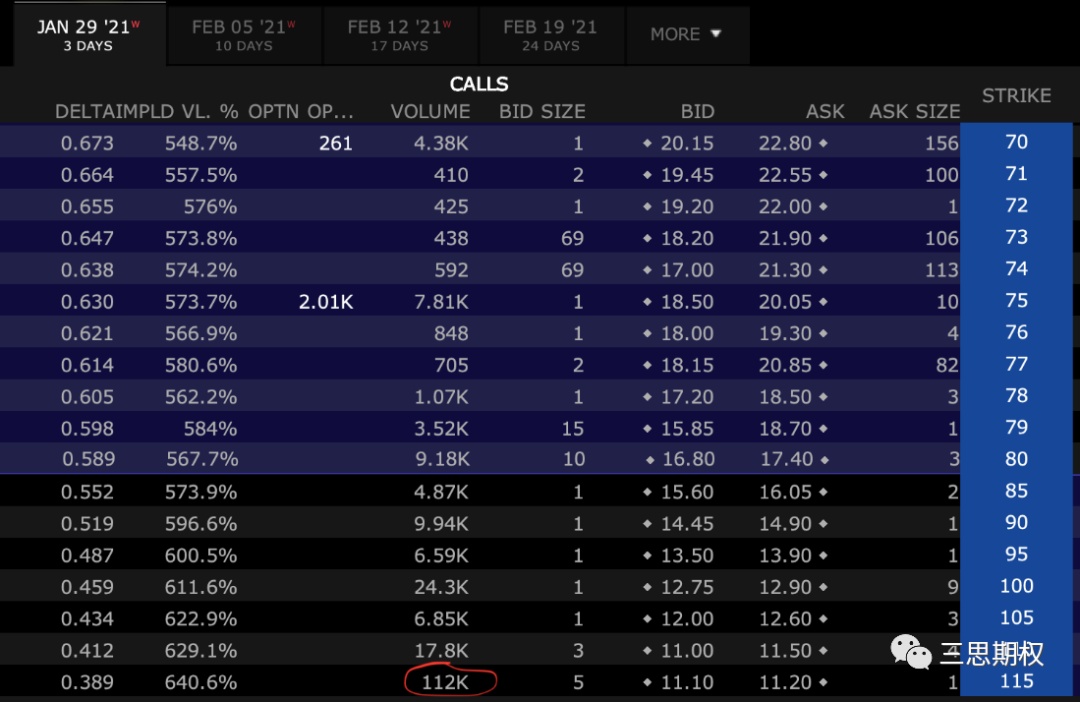This screenshot has width=1080, height=702.
Task: Click the ask diamond beside 17.40
Action: coord(824,459)
